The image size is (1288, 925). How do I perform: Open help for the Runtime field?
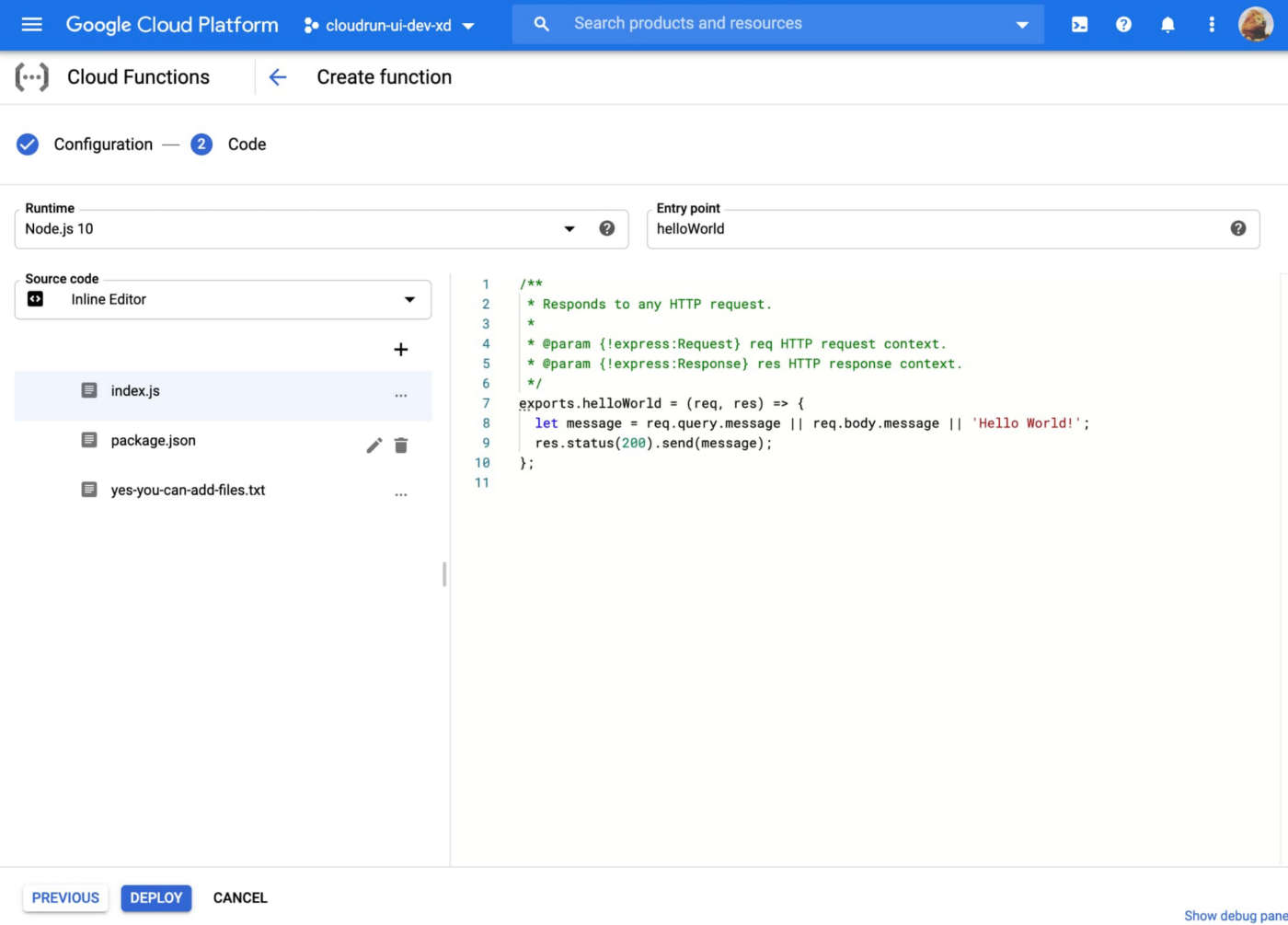[x=606, y=228]
